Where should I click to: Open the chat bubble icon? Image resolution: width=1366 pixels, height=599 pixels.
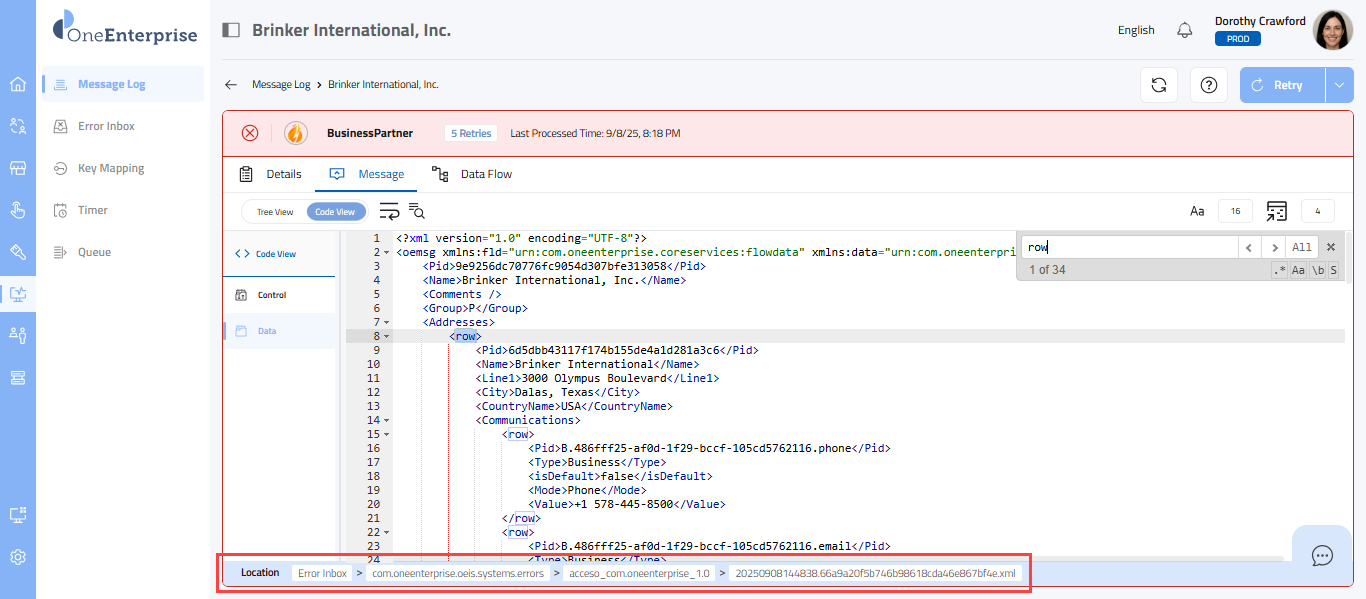pyautogui.click(x=1322, y=555)
